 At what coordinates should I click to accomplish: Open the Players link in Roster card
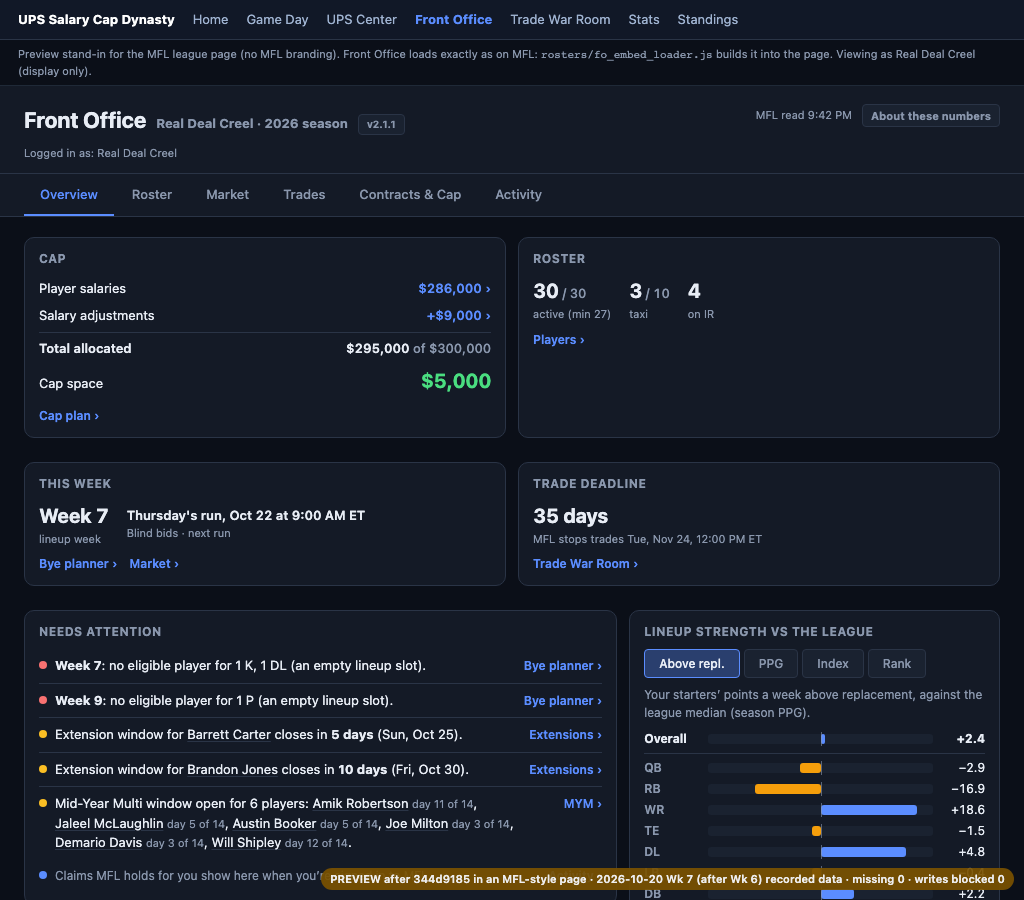pyautogui.click(x=558, y=340)
